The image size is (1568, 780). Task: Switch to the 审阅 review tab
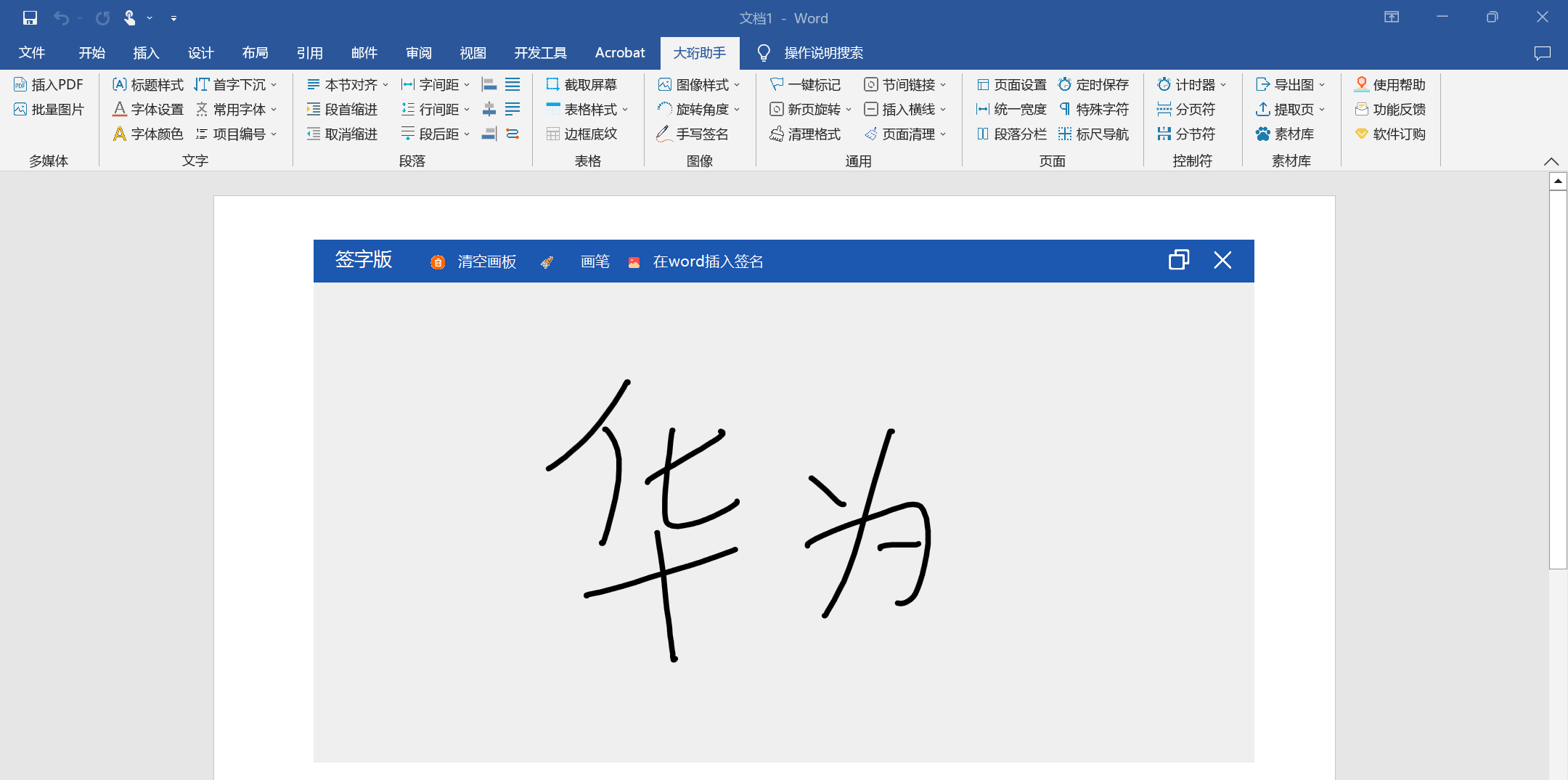pos(418,52)
